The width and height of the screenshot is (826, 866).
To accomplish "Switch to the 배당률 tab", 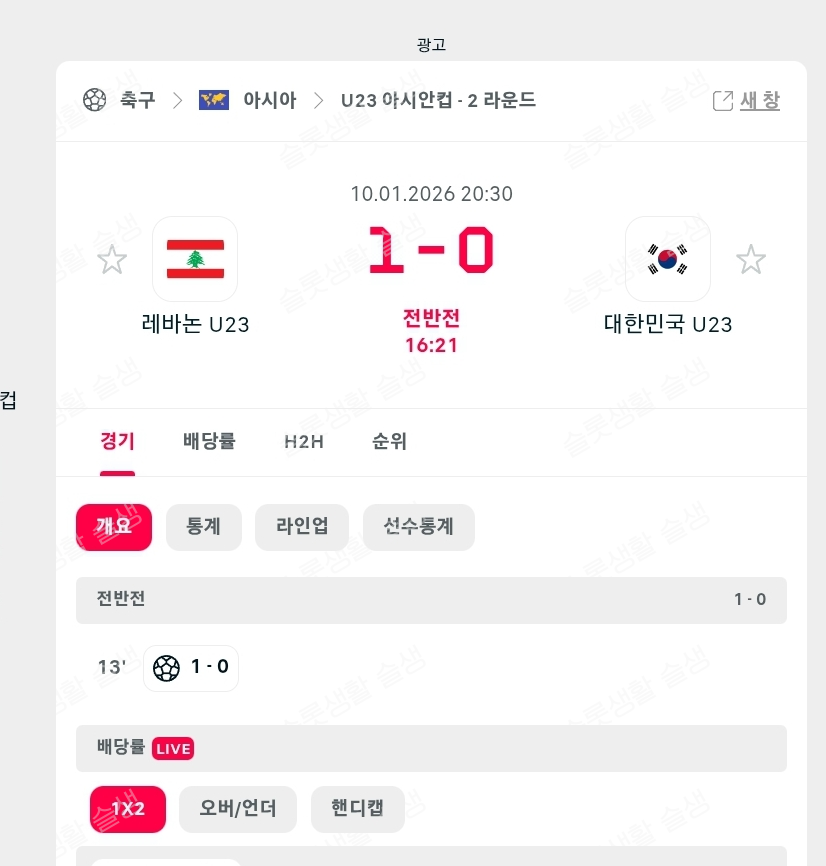I will tap(209, 441).
